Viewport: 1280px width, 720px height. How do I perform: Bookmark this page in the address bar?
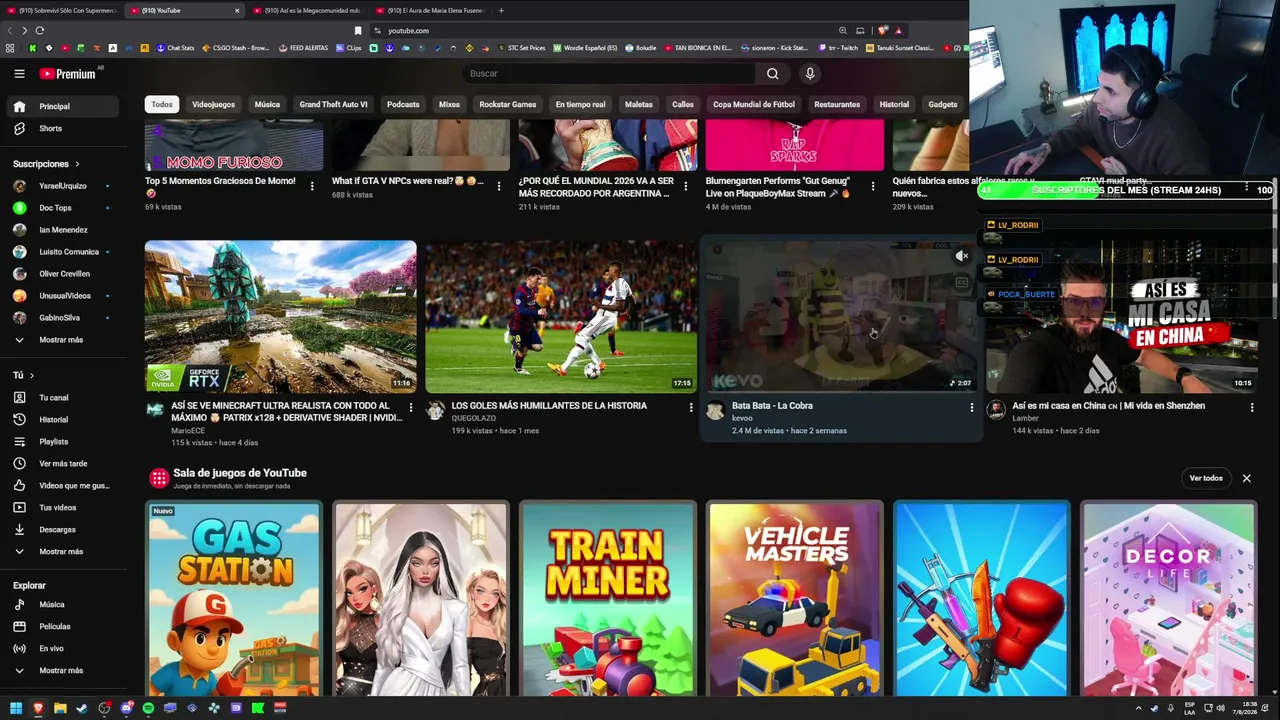click(x=358, y=31)
